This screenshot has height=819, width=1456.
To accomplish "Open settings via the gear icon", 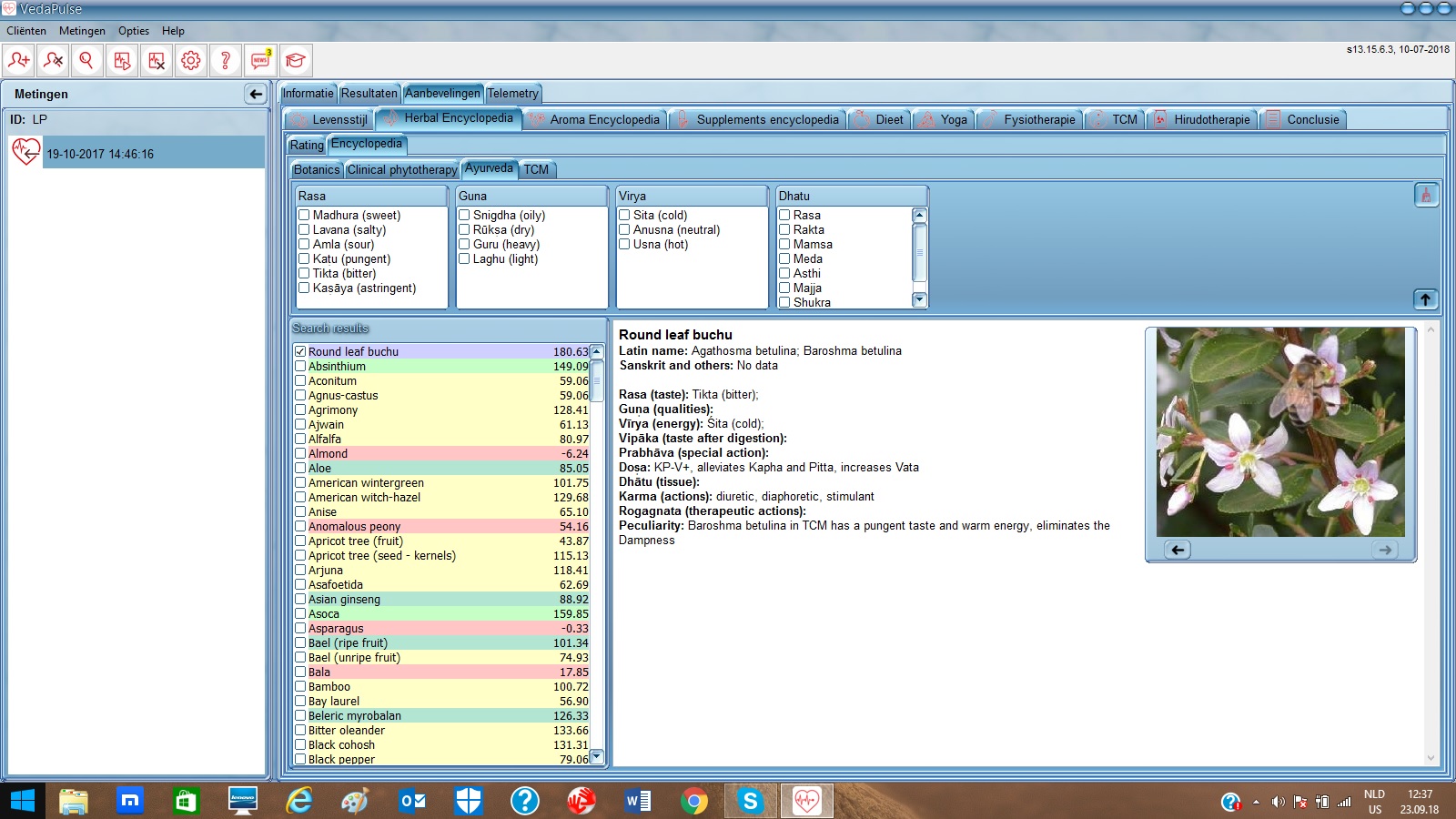I will (x=191, y=61).
